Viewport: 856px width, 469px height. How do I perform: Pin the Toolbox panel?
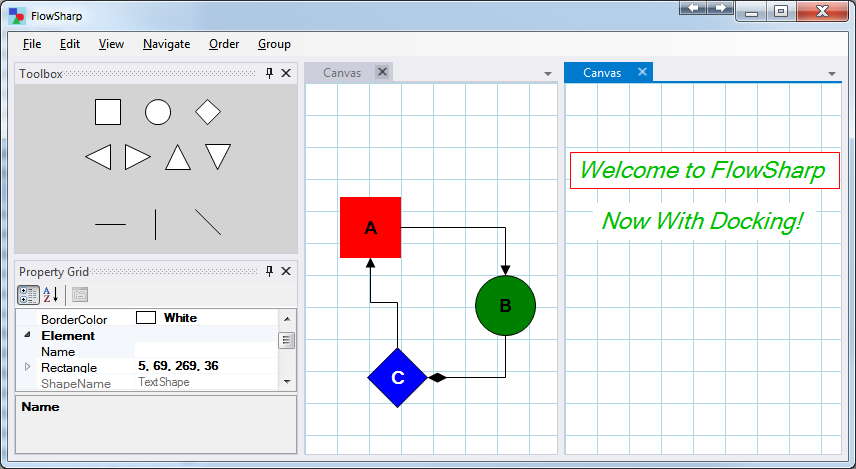point(269,73)
